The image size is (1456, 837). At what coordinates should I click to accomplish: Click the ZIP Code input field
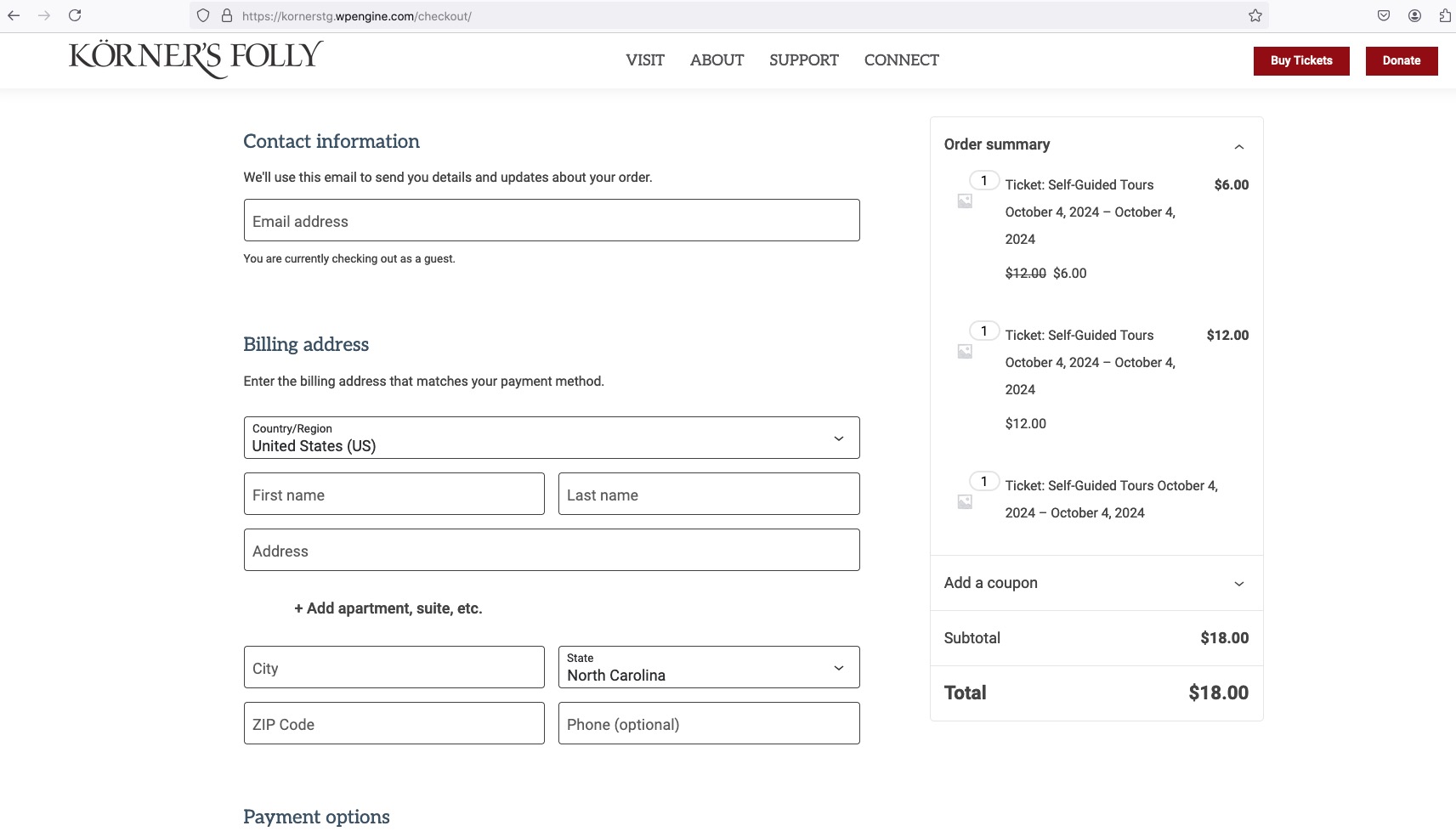394,723
